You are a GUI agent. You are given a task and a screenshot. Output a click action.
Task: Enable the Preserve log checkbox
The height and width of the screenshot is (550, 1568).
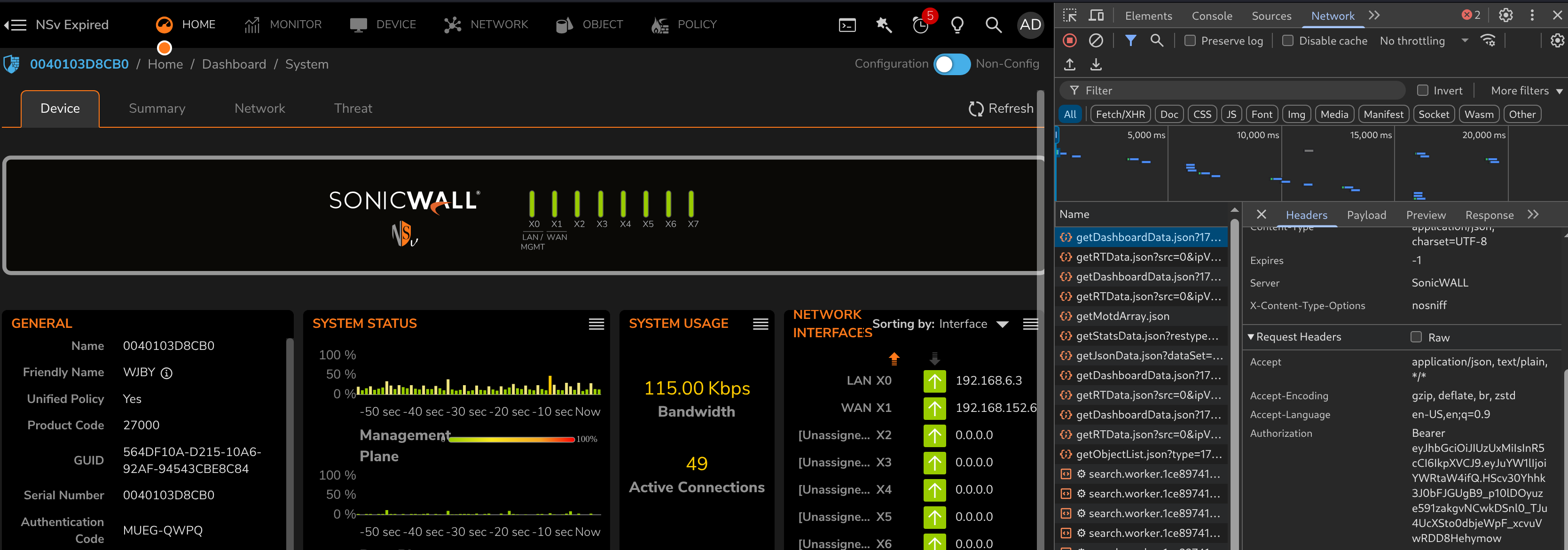coord(1190,41)
